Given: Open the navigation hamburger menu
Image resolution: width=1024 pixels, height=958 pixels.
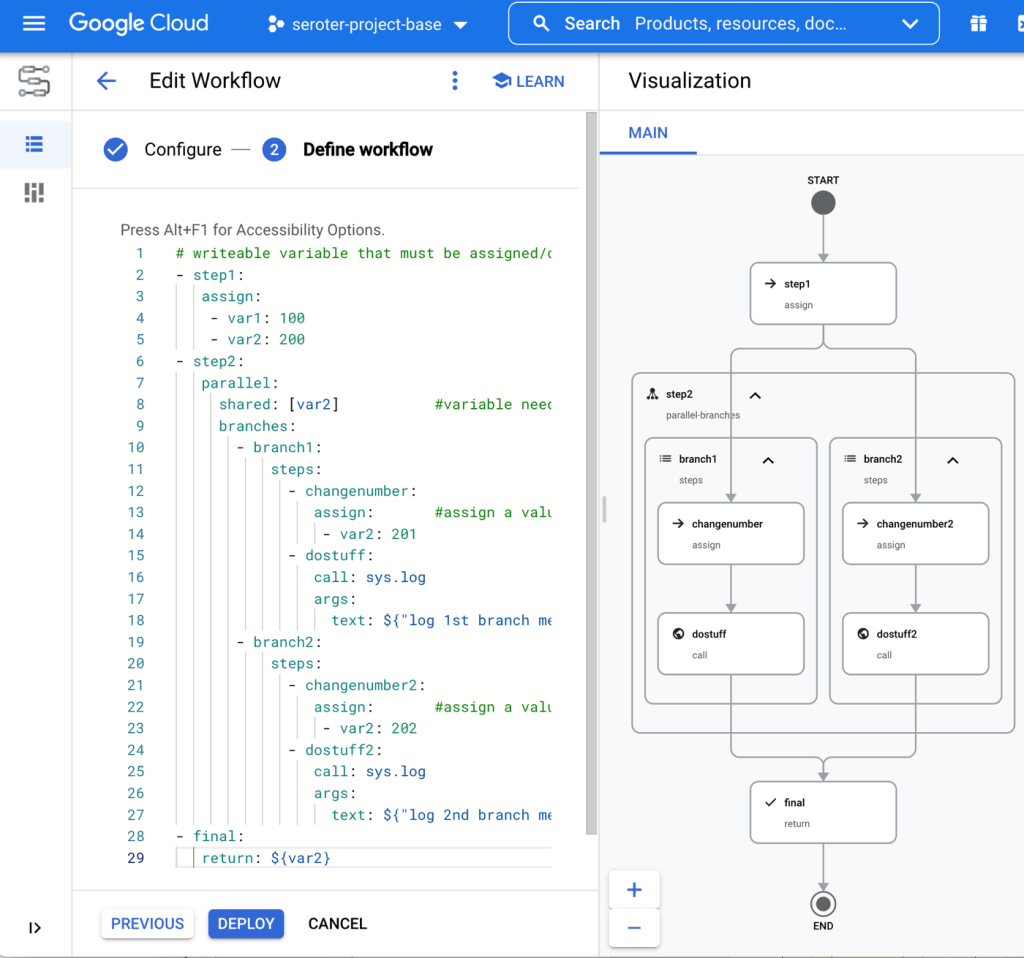Looking at the screenshot, I should tap(33, 24).
